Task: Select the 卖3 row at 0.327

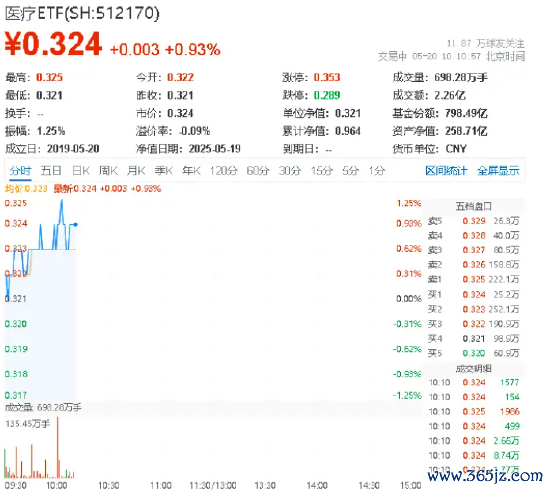Action: pos(473,250)
